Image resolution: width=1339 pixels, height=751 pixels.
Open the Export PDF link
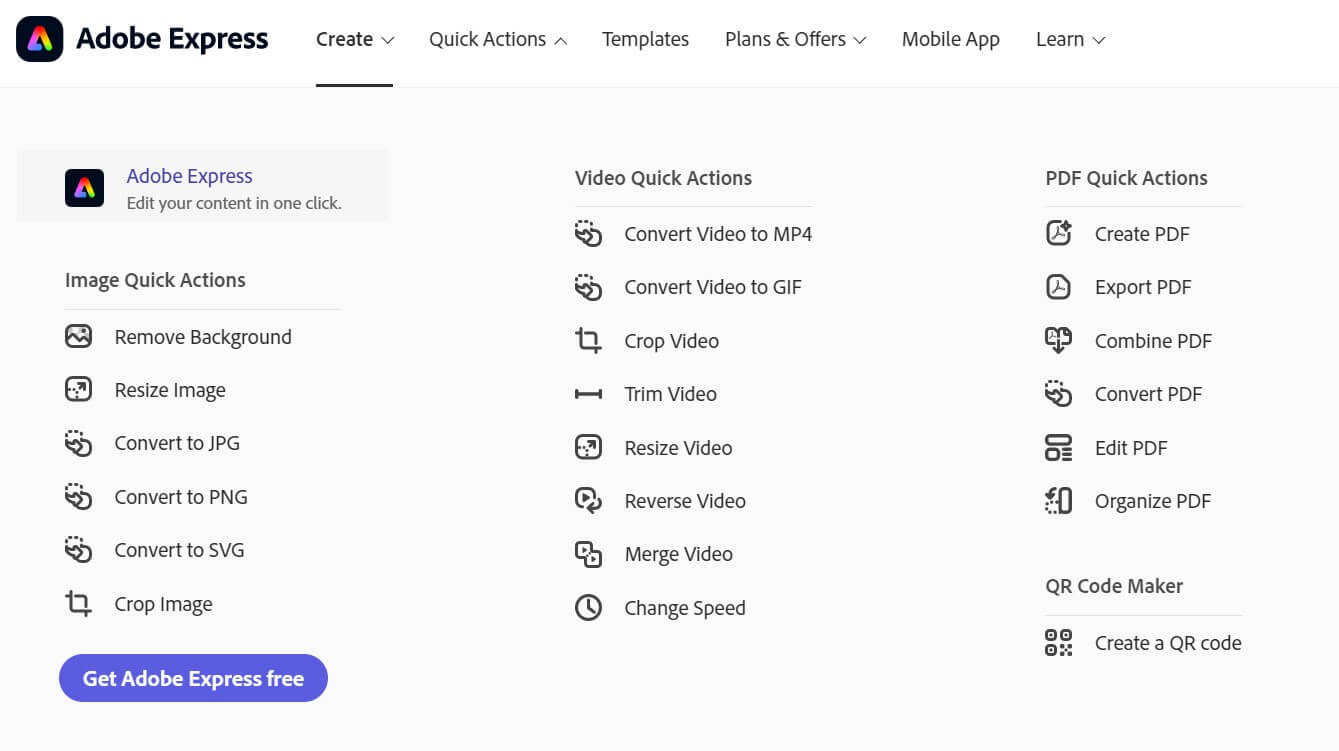(1142, 287)
